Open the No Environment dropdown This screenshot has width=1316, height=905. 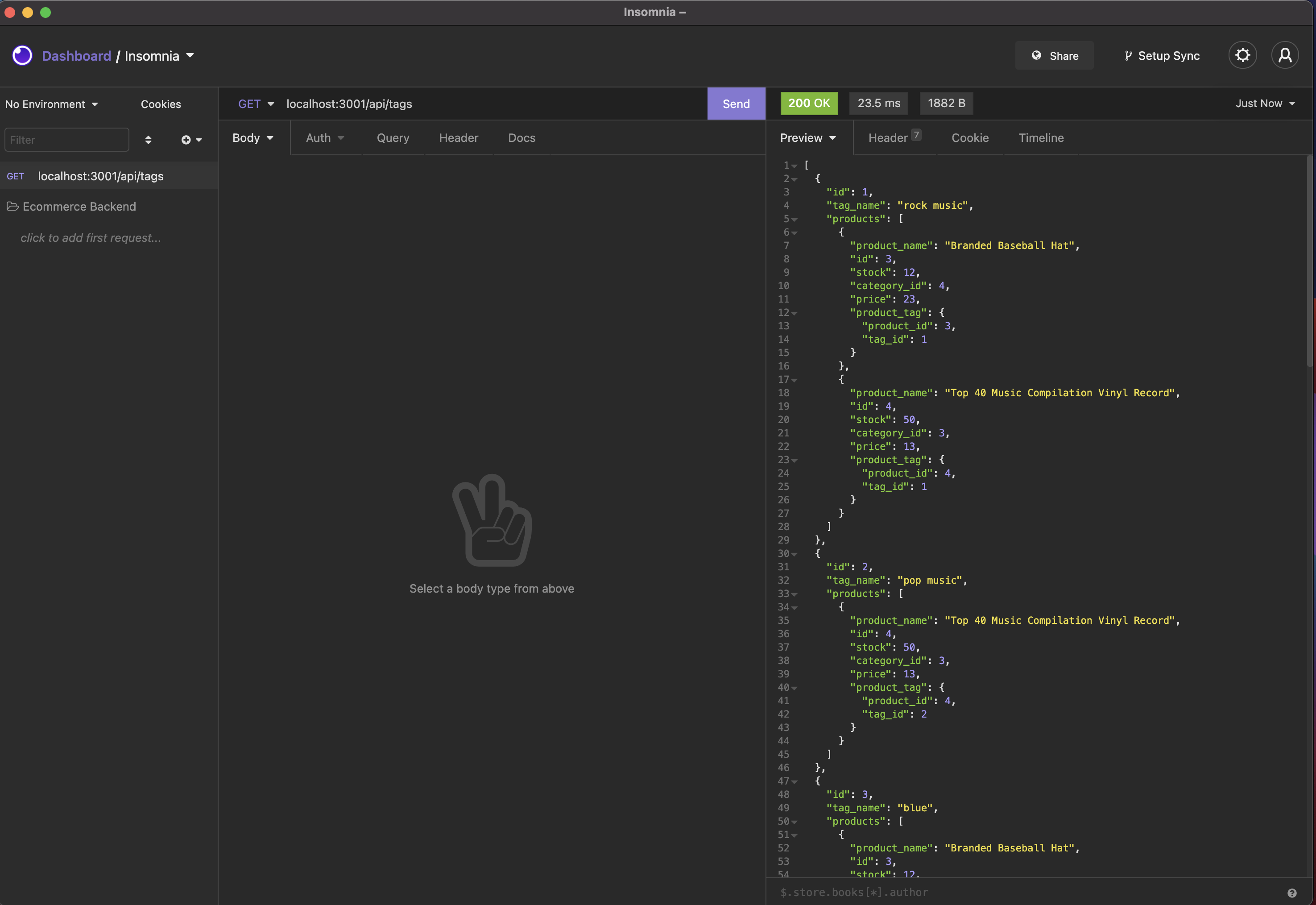coord(52,104)
